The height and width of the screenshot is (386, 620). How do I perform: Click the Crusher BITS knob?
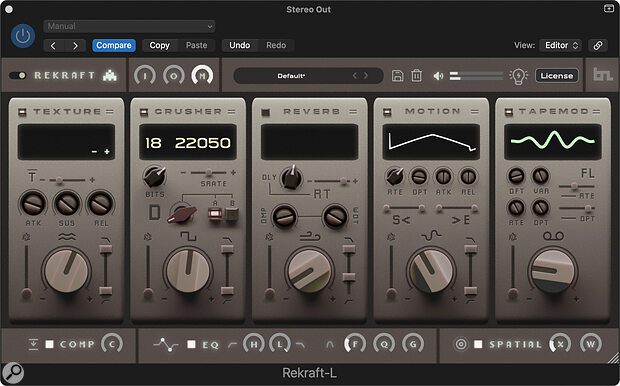click(155, 177)
